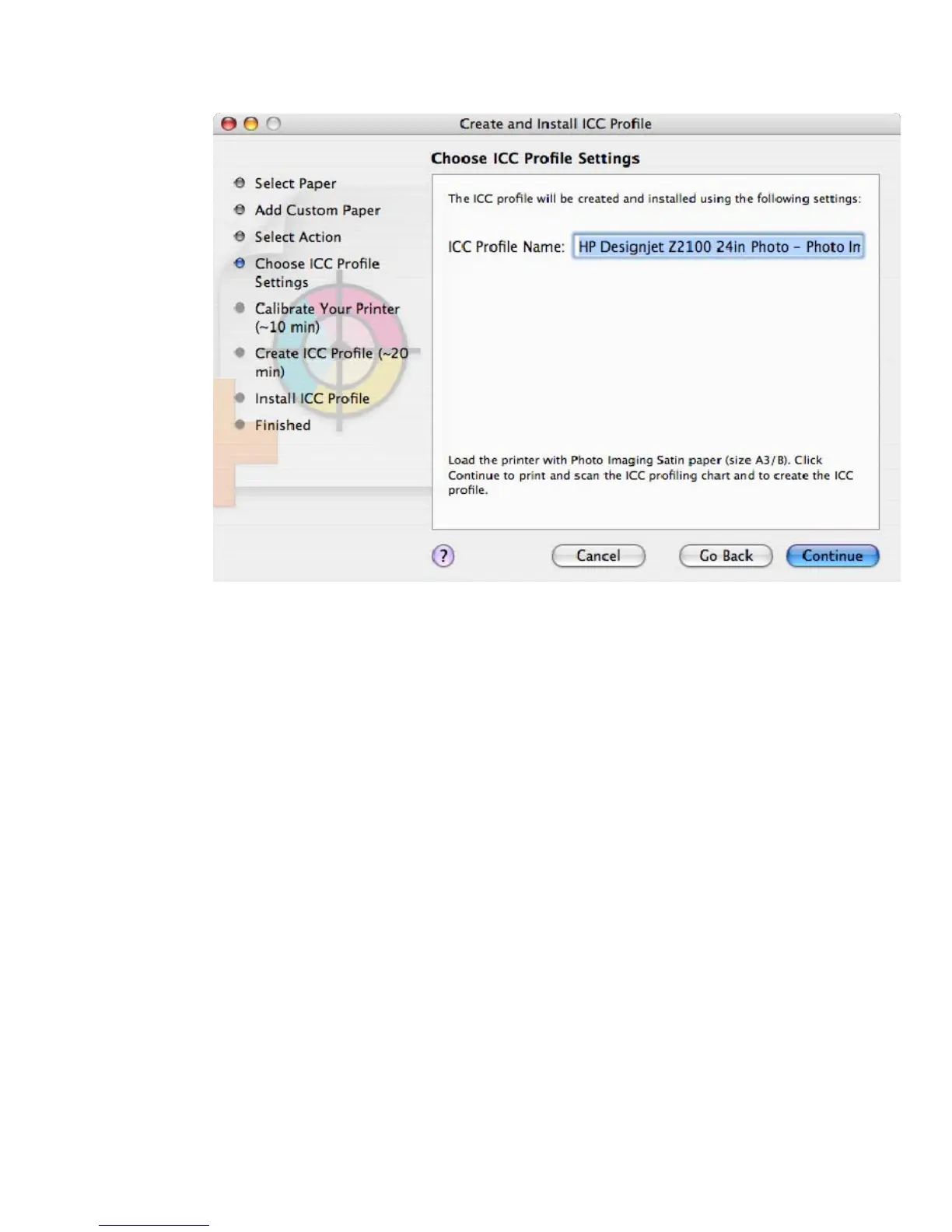Viewport: 952px width, 1232px height.
Task: Minimize the window with the yellow button
Action: pyautogui.click(x=251, y=124)
